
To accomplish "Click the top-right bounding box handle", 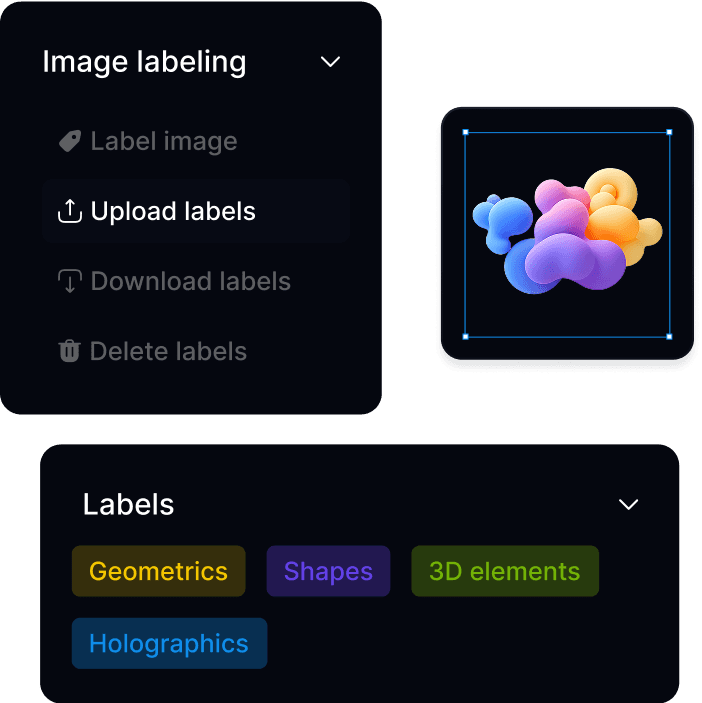I will pos(669,132).
